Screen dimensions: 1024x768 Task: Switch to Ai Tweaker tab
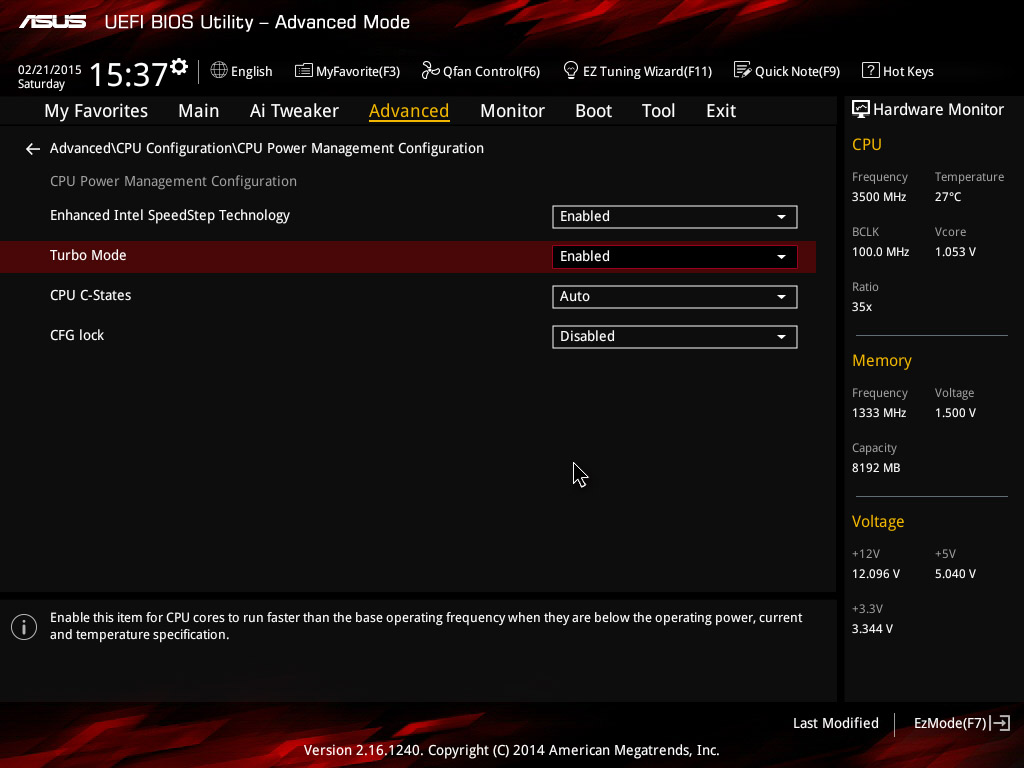click(294, 111)
